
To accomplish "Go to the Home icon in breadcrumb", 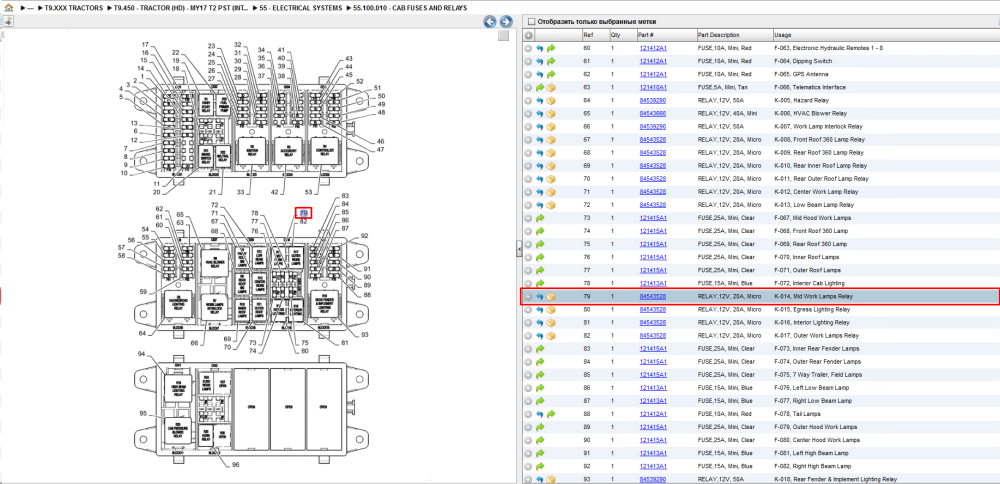I will click(x=8, y=8).
